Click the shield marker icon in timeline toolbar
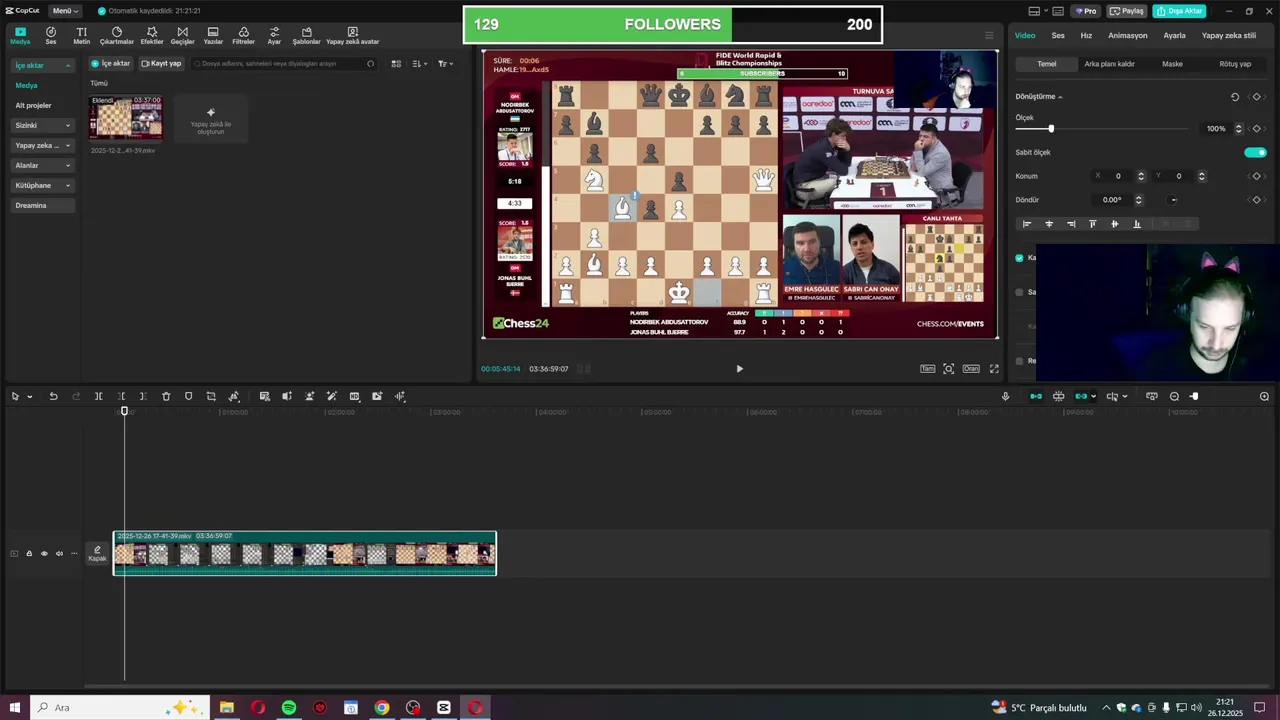 [x=189, y=397]
